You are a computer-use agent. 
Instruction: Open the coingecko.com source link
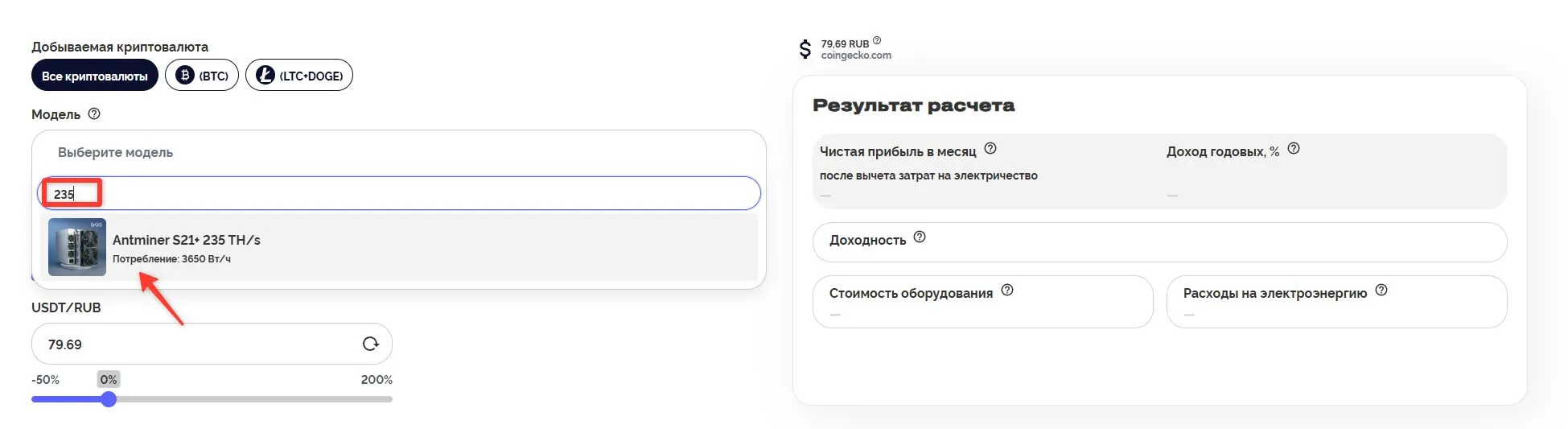pyautogui.click(x=856, y=56)
